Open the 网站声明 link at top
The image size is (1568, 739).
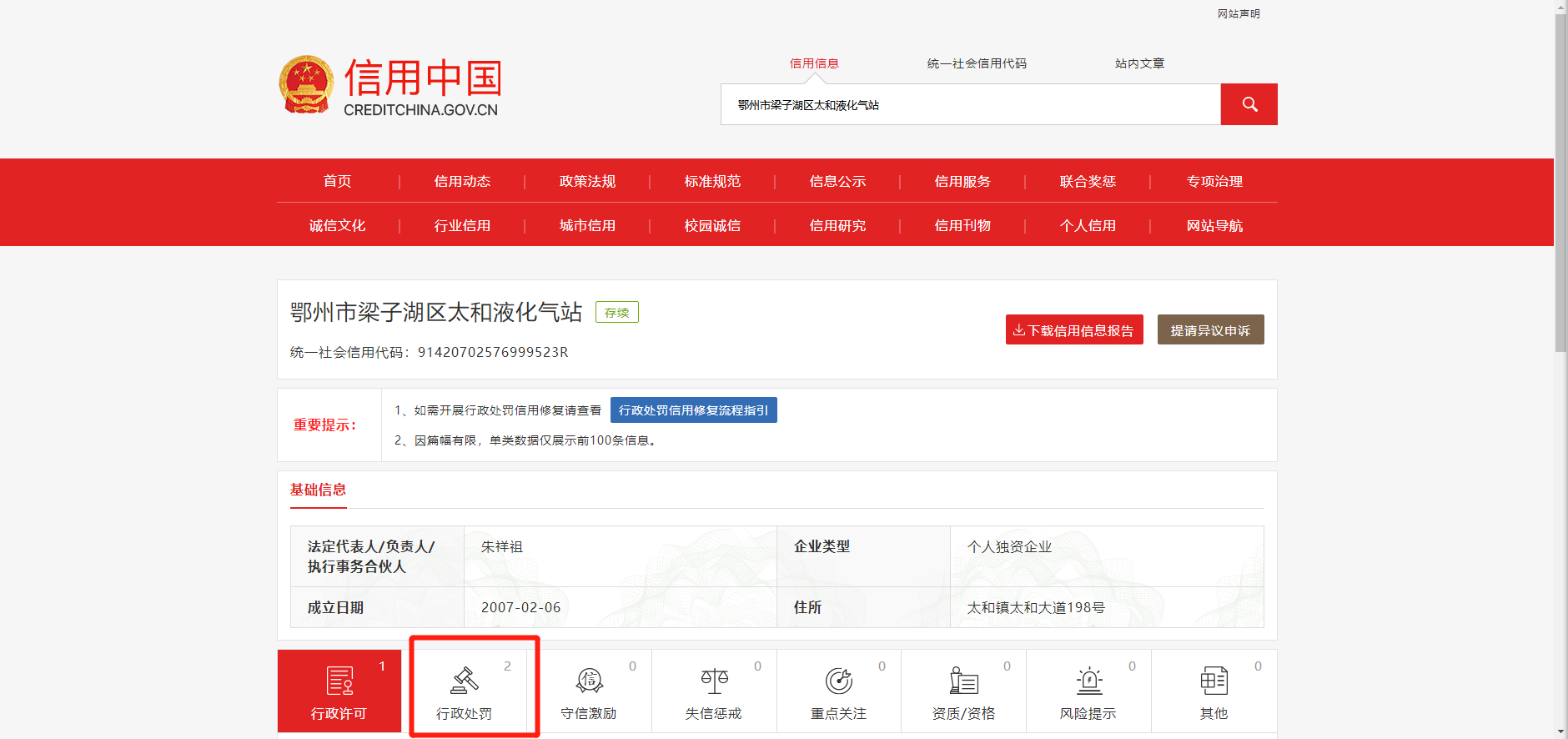tap(1239, 14)
